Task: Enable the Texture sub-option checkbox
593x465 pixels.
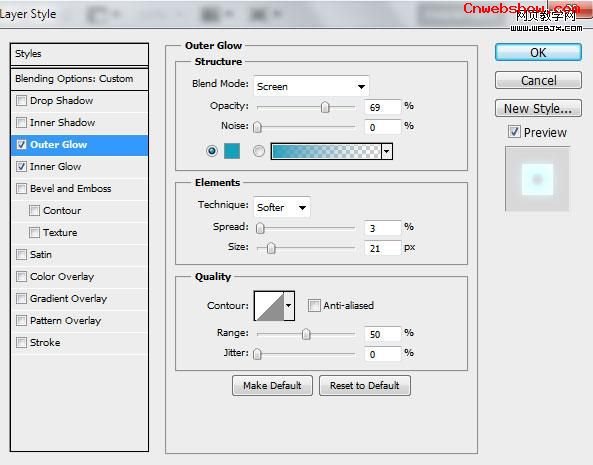Action: pyautogui.click(x=34, y=232)
